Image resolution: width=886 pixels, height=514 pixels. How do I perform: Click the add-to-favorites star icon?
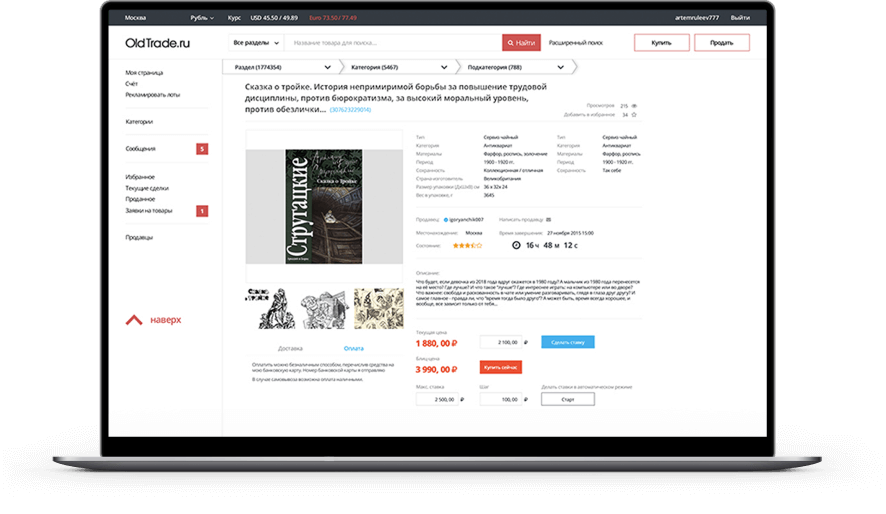(x=634, y=115)
